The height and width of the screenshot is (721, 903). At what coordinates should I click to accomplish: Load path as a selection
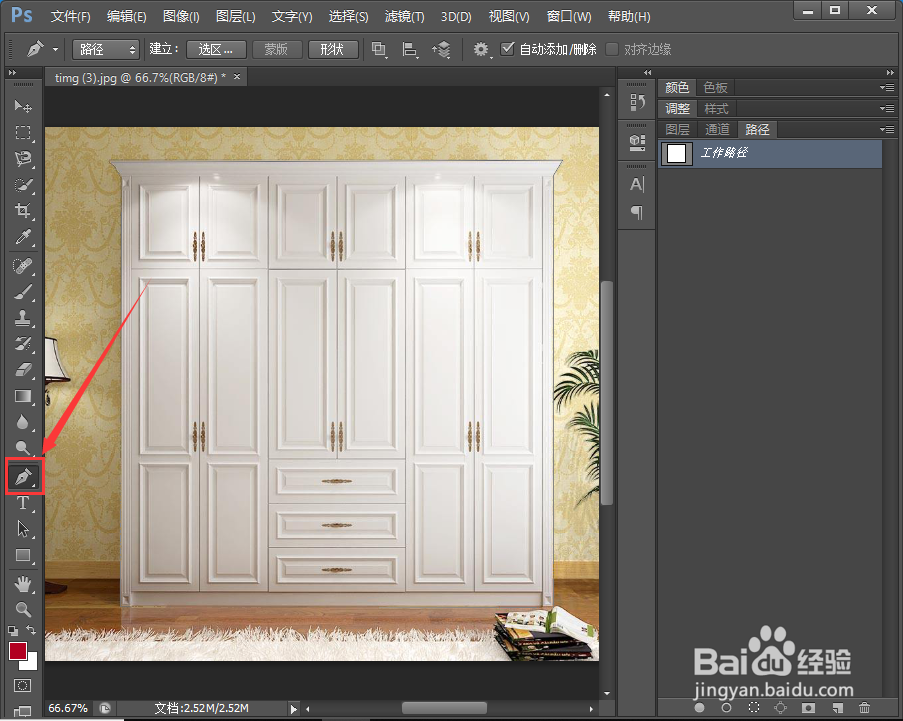(x=754, y=707)
